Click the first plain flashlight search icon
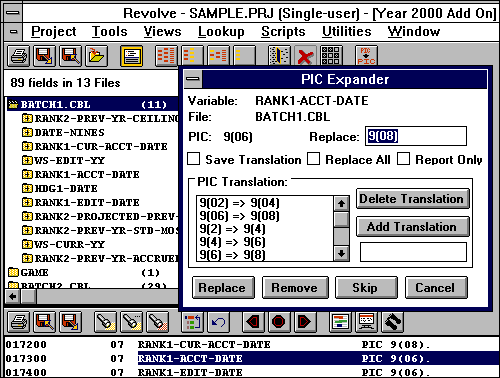 coord(105,322)
